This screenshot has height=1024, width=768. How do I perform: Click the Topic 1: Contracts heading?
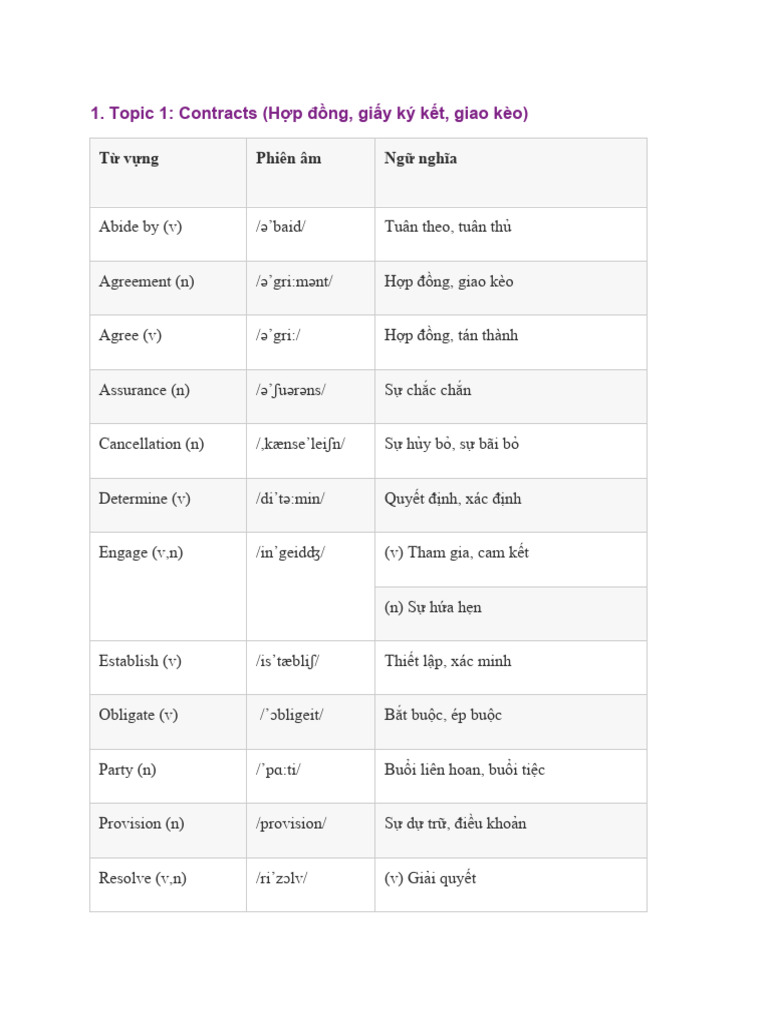coord(309,114)
